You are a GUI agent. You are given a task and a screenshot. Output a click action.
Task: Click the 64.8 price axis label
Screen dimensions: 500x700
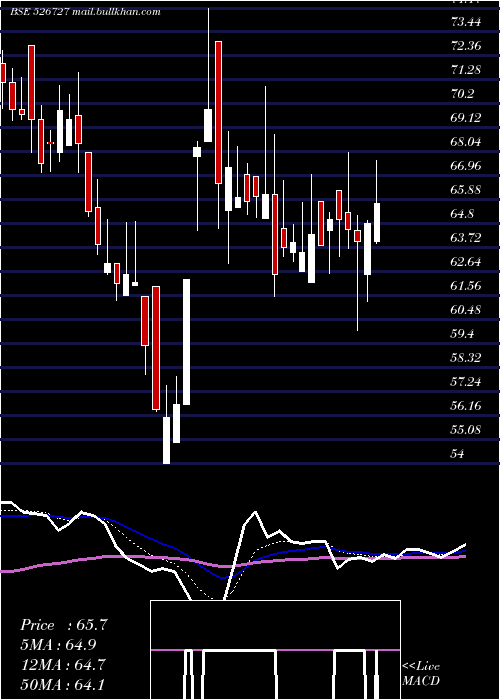point(463,214)
